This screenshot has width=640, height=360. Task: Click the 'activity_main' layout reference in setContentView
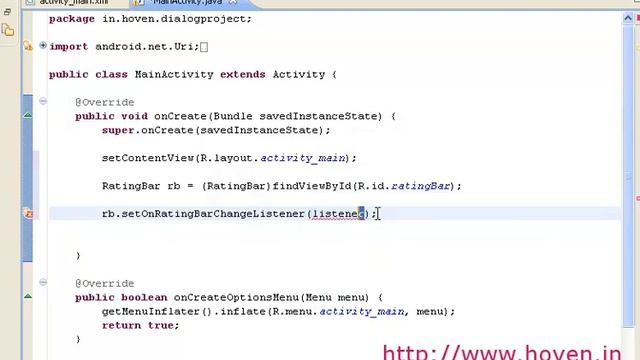pyautogui.click(x=303, y=158)
